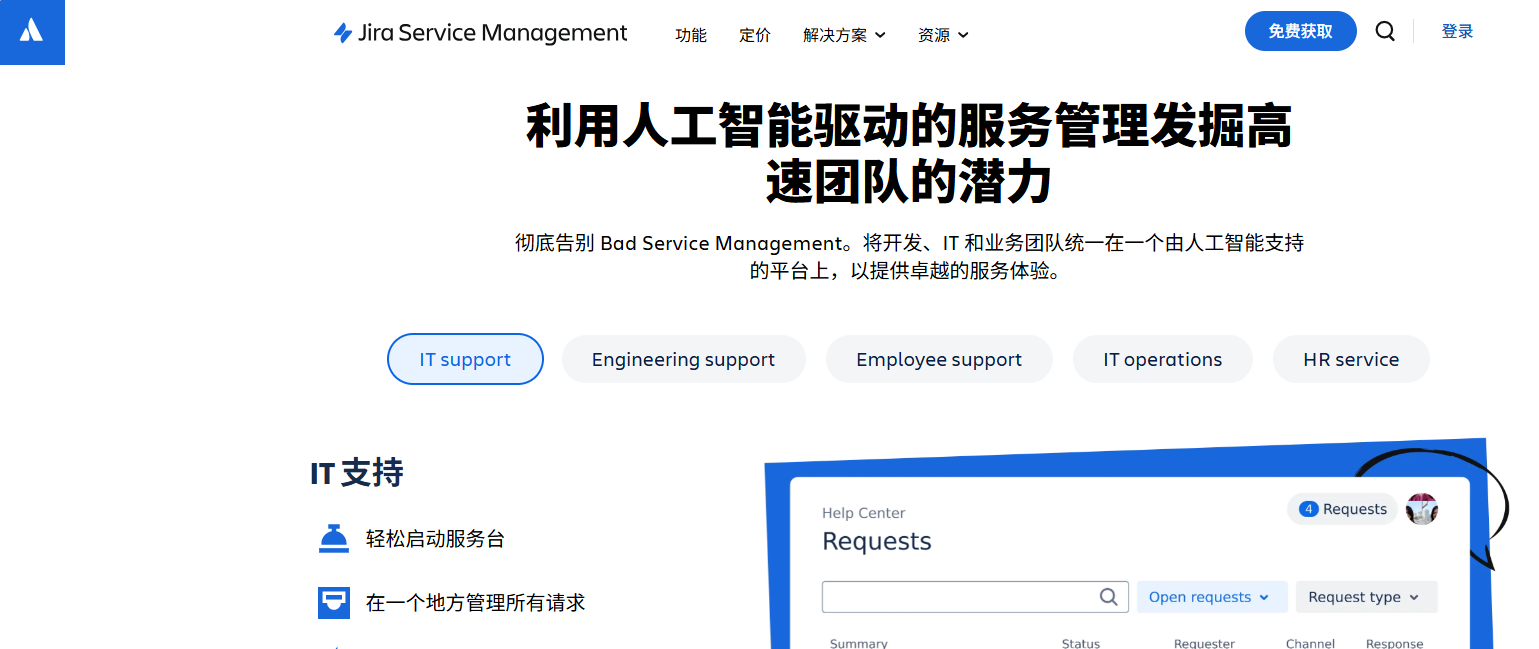Expand the 解决方案 menu
The width and height of the screenshot is (1539, 649).
click(844, 35)
